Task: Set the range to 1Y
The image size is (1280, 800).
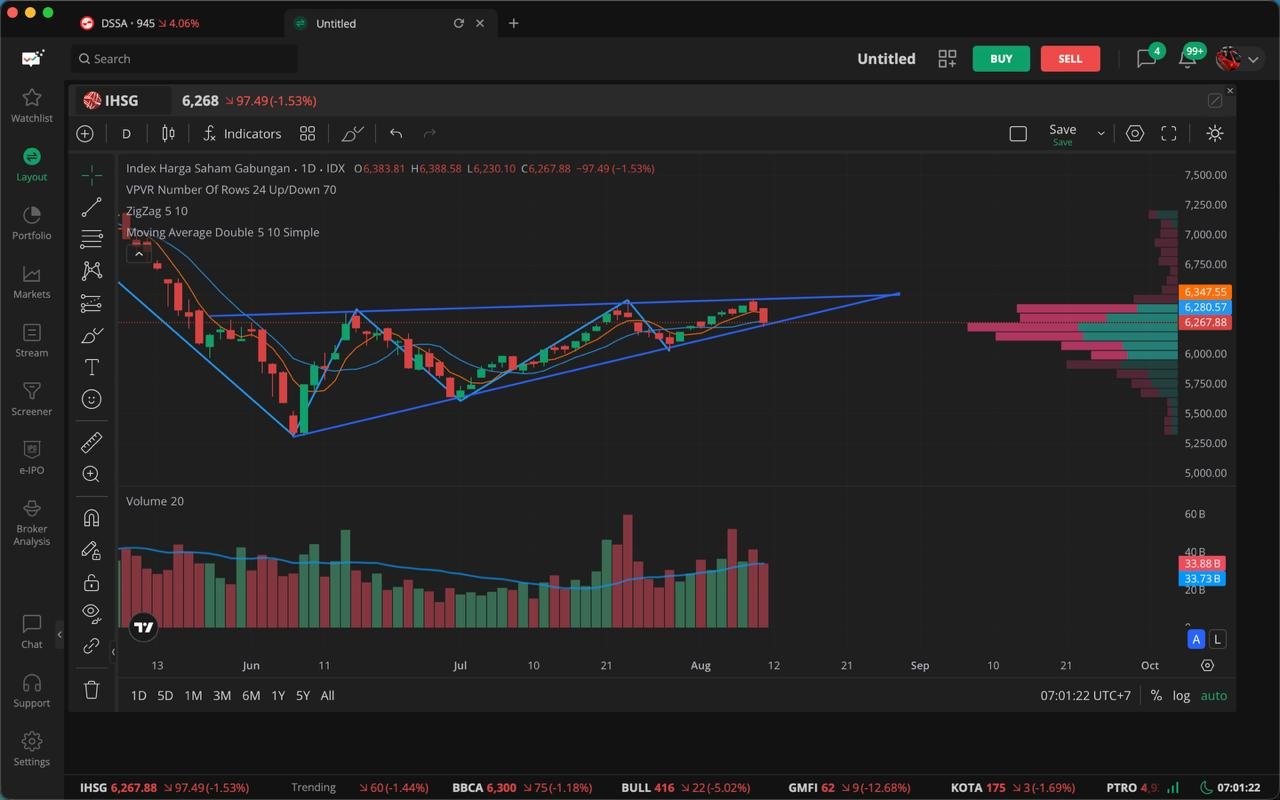Action: (278, 695)
